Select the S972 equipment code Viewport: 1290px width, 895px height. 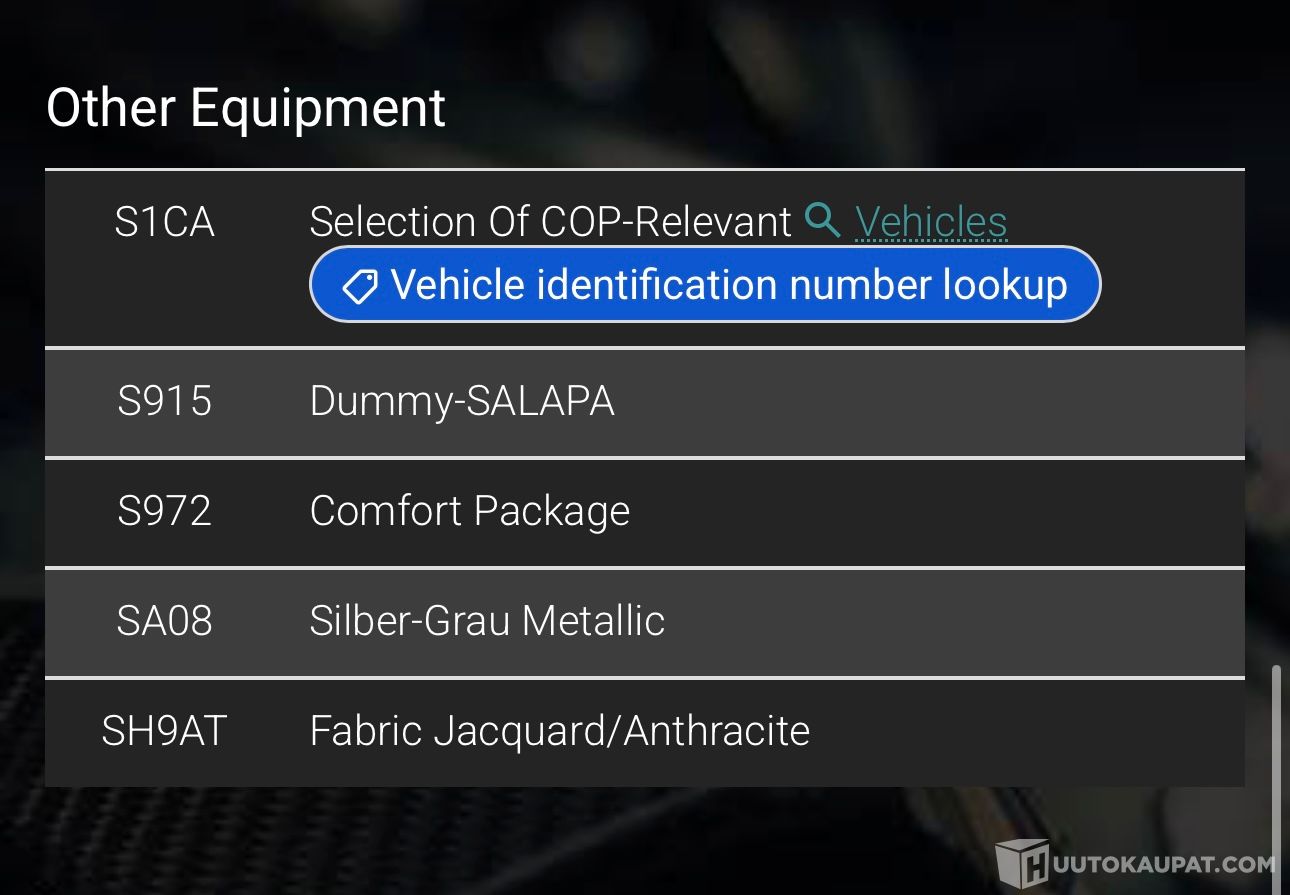pos(164,511)
